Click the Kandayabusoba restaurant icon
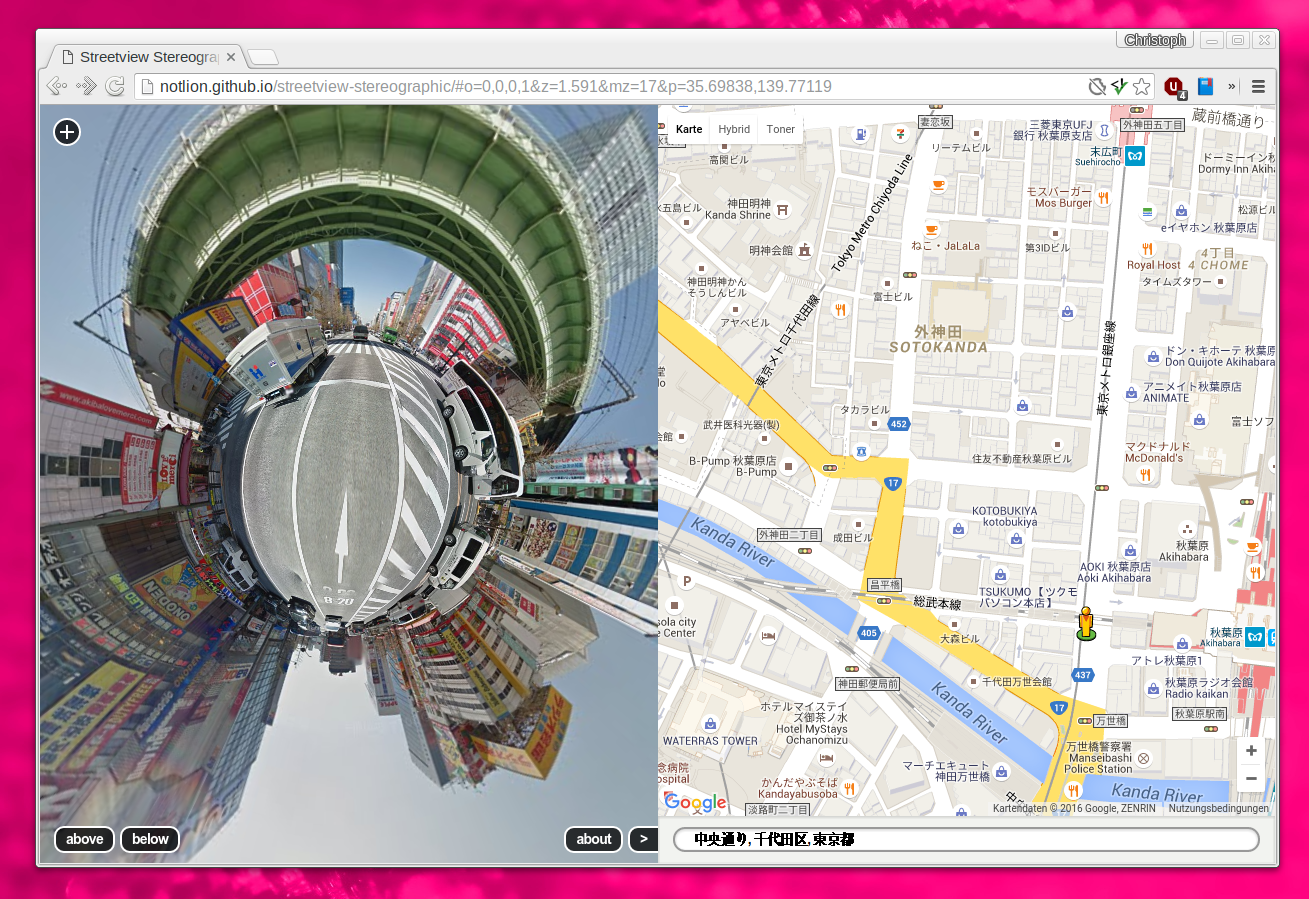1309x899 pixels. [848, 789]
